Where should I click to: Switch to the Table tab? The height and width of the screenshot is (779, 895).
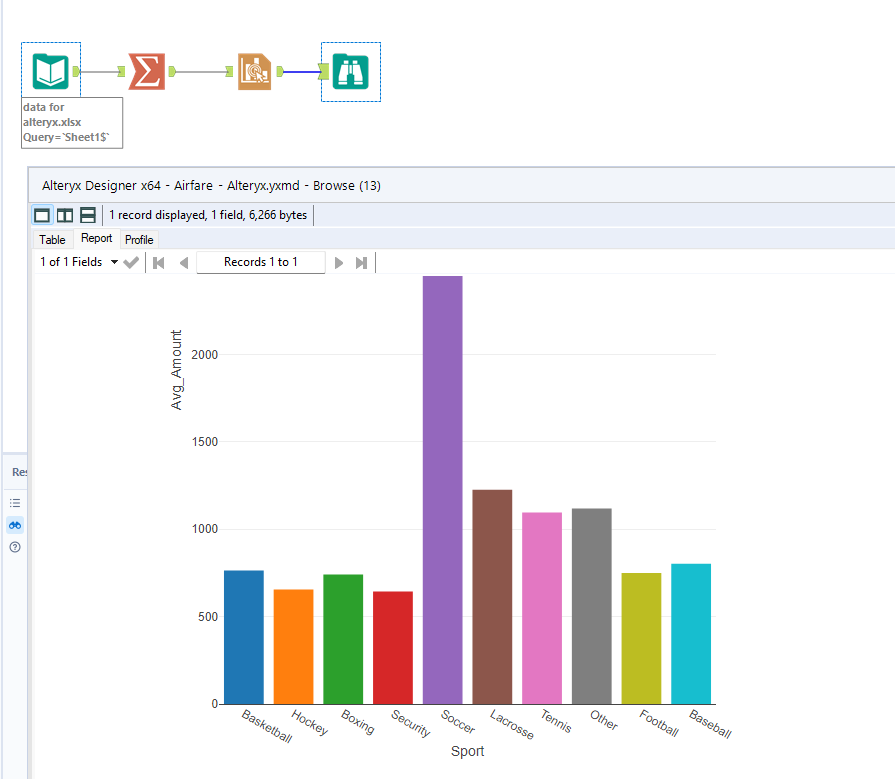pos(51,239)
